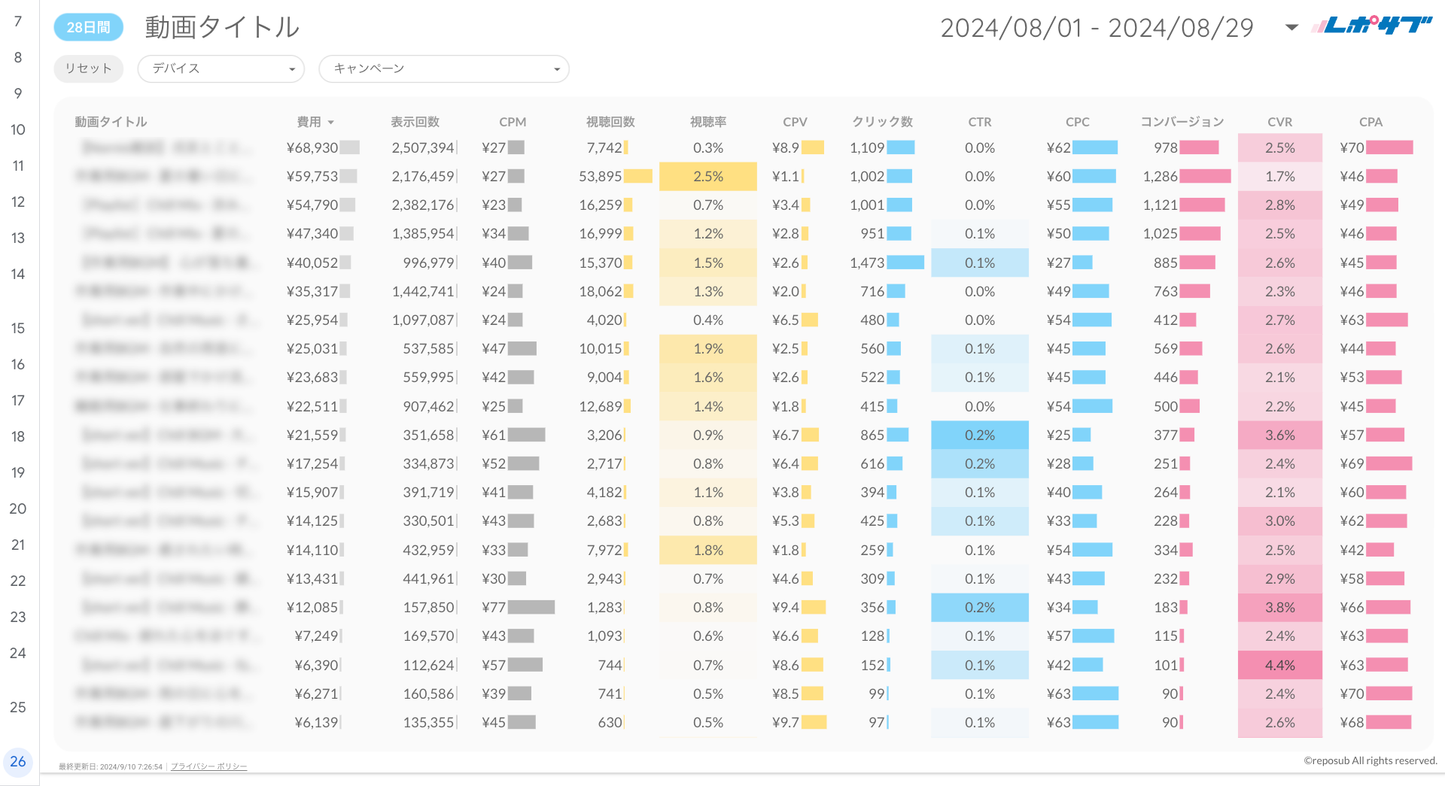
Task: Click the CPM cell ¥61
Action: click(x=493, y=436)
